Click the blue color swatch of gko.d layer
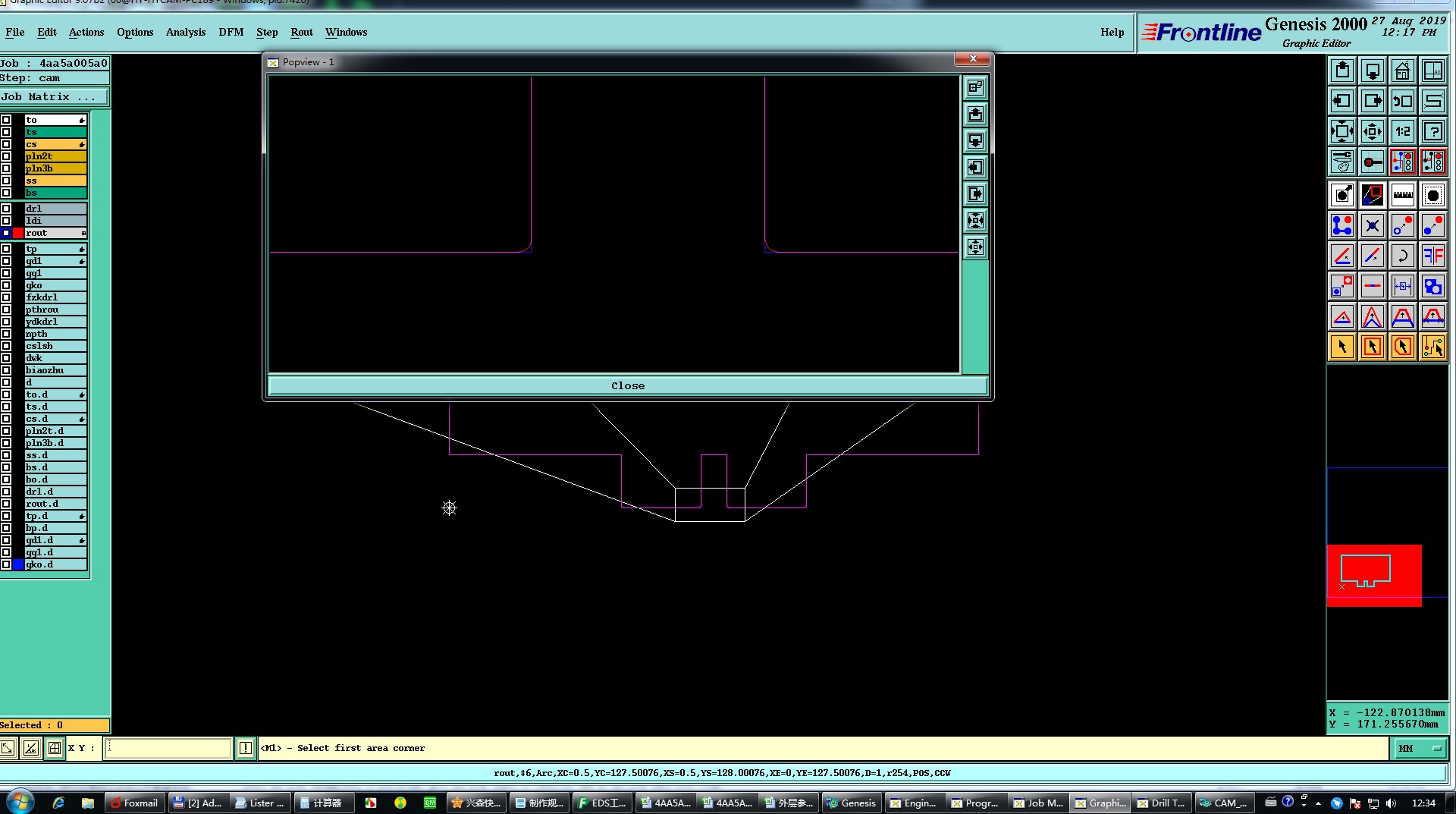 pyautogui.click(x=18, y=564)
